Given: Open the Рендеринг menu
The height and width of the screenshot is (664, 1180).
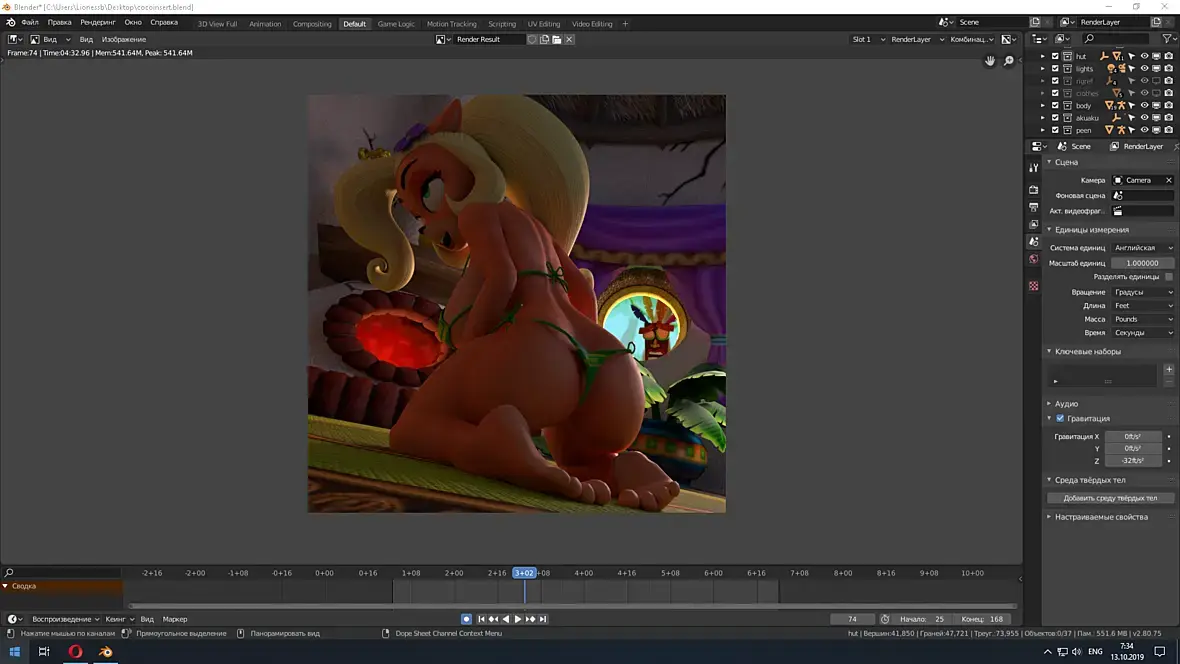Looking at the screenshot, I should tap(97, 22).
